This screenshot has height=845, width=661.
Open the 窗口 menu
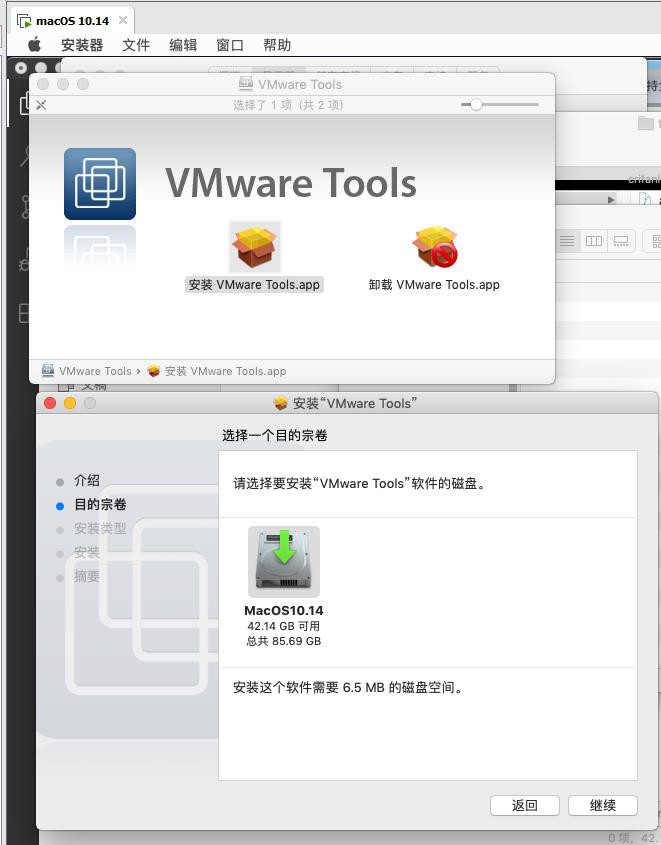(x=230, y=45)
